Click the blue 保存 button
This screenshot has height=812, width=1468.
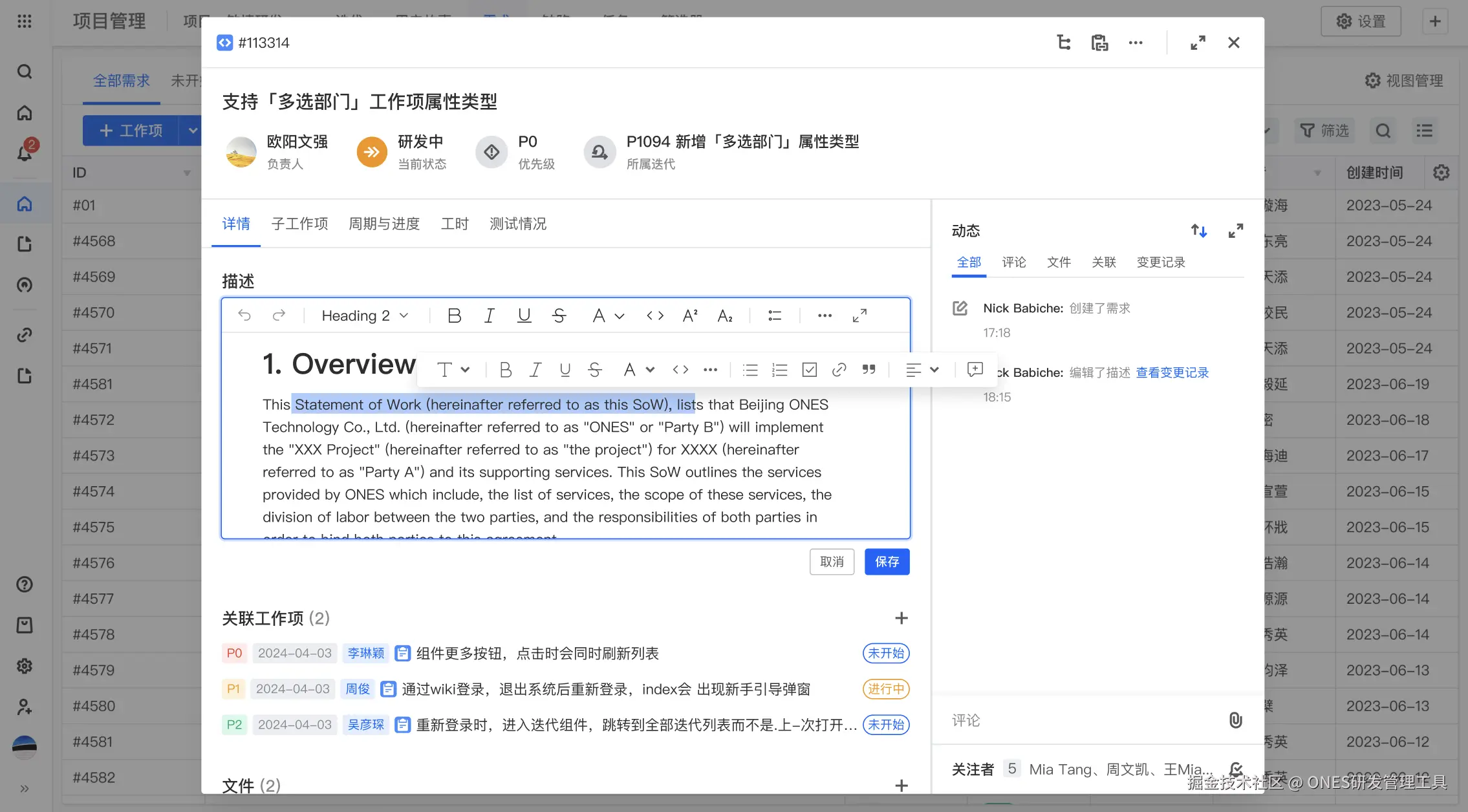tap(887, 562)
